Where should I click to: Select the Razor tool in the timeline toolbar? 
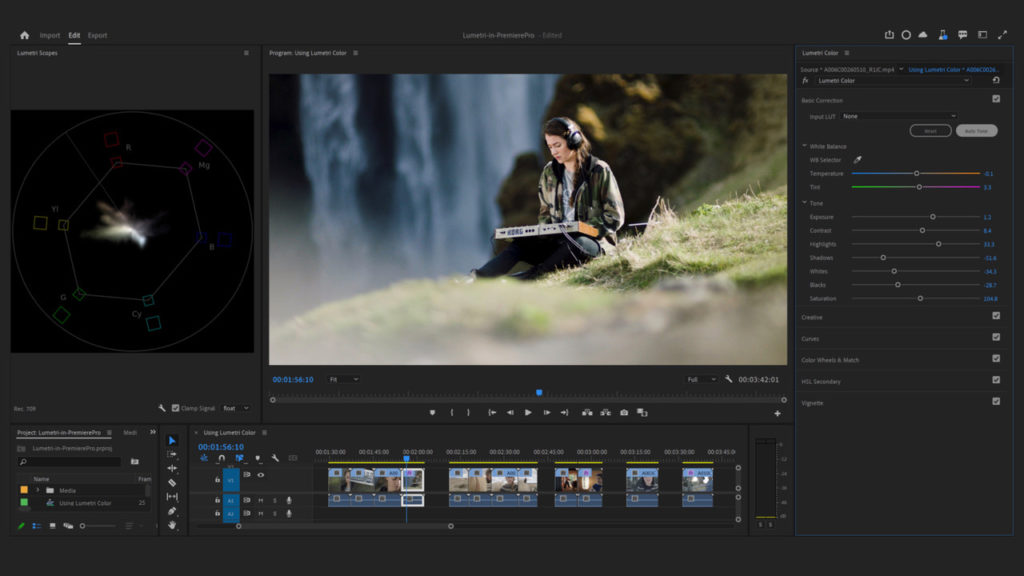pyautogui.click(x=171, y=481)
